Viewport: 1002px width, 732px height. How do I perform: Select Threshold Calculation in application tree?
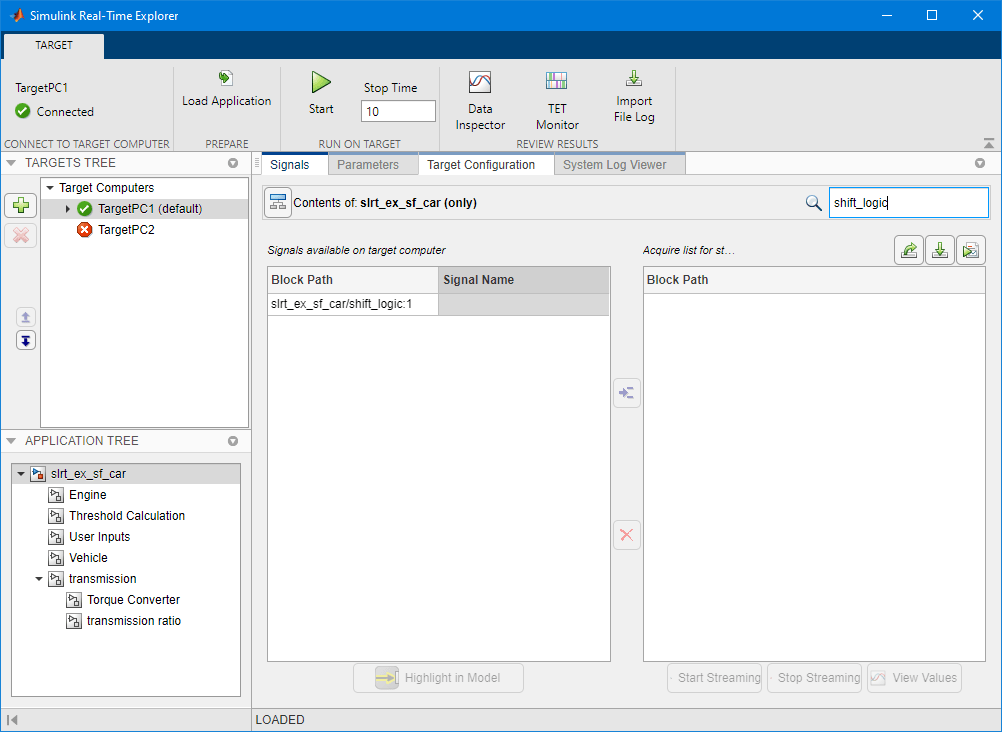click(x=127, y=516)
